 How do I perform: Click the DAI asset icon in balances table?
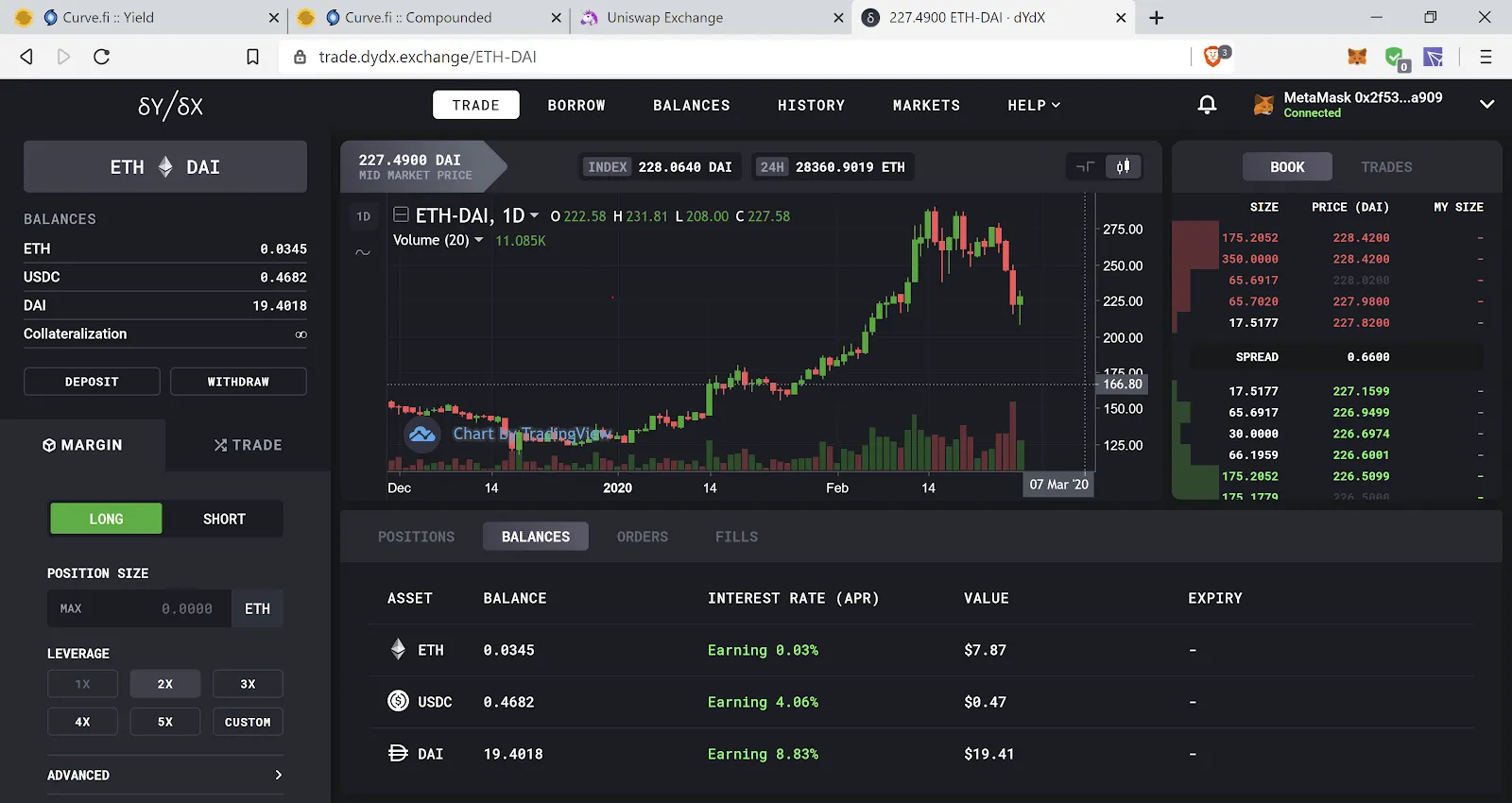pos(398,753)
